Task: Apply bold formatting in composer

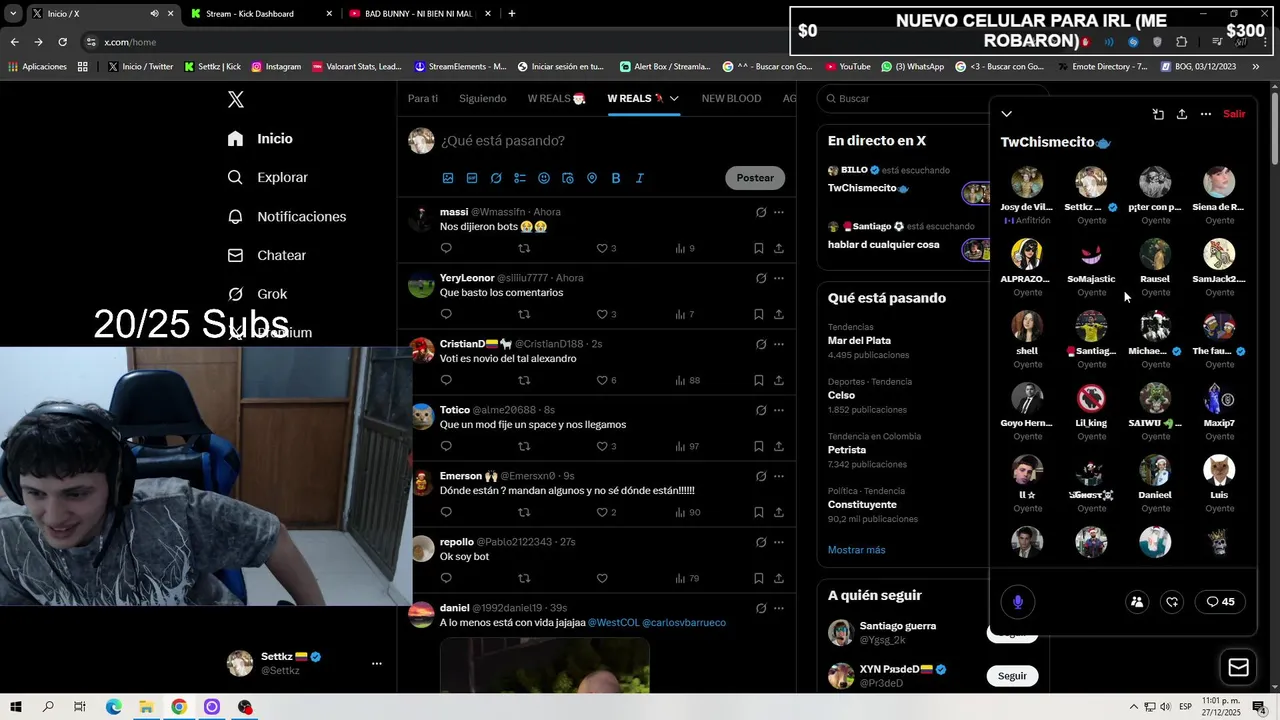Action: coord(616,178)
